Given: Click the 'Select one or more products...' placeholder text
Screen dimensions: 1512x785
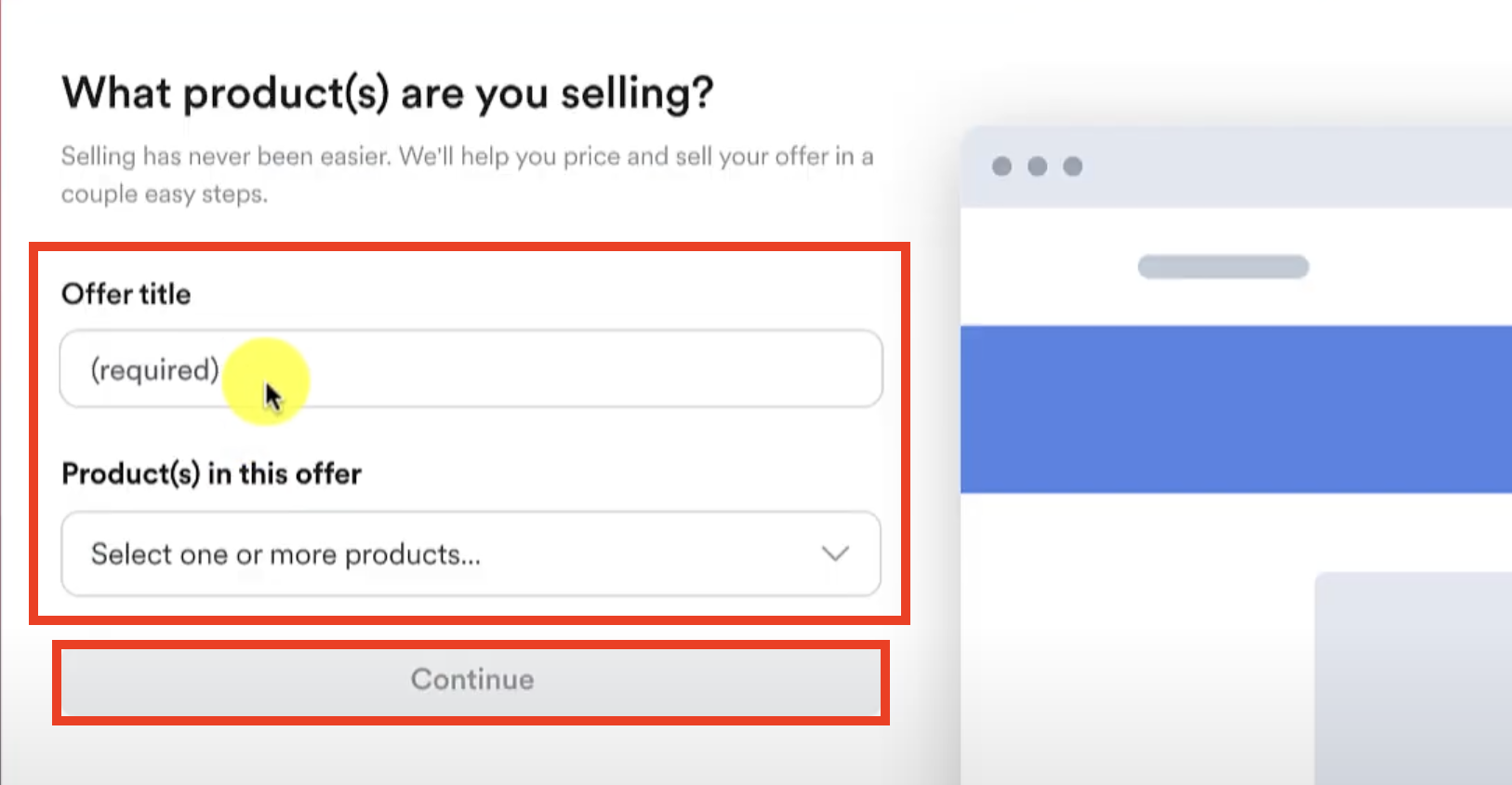Looking at the screenshot, I should click(x=285, y=554).
